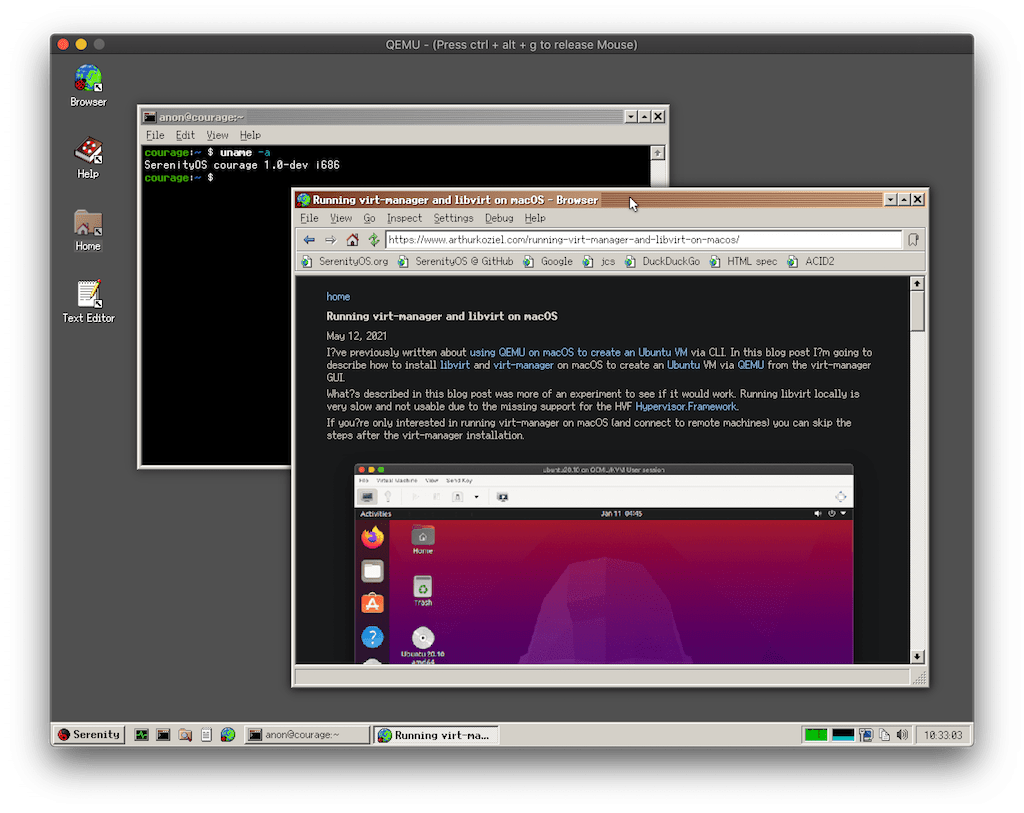The height and width of the screenshot is (813, 1024).
Task: Open the Browser View menu
Action: 341,218
